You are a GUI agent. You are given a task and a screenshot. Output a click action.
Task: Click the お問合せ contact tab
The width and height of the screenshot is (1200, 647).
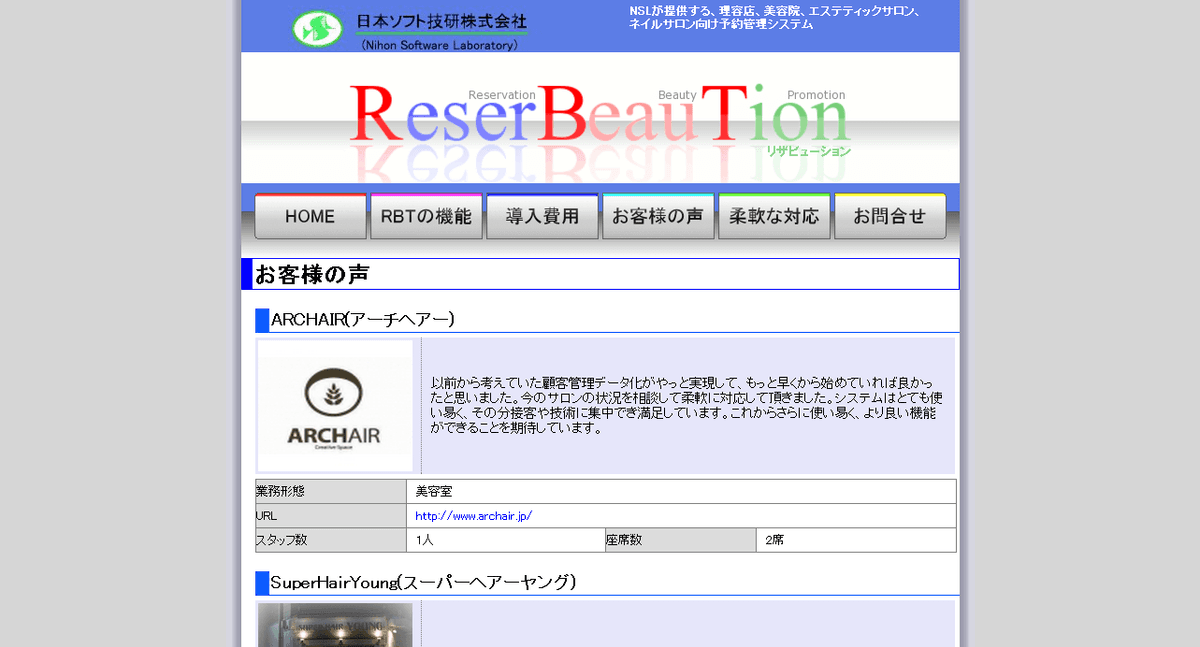[x=890, y=216]
